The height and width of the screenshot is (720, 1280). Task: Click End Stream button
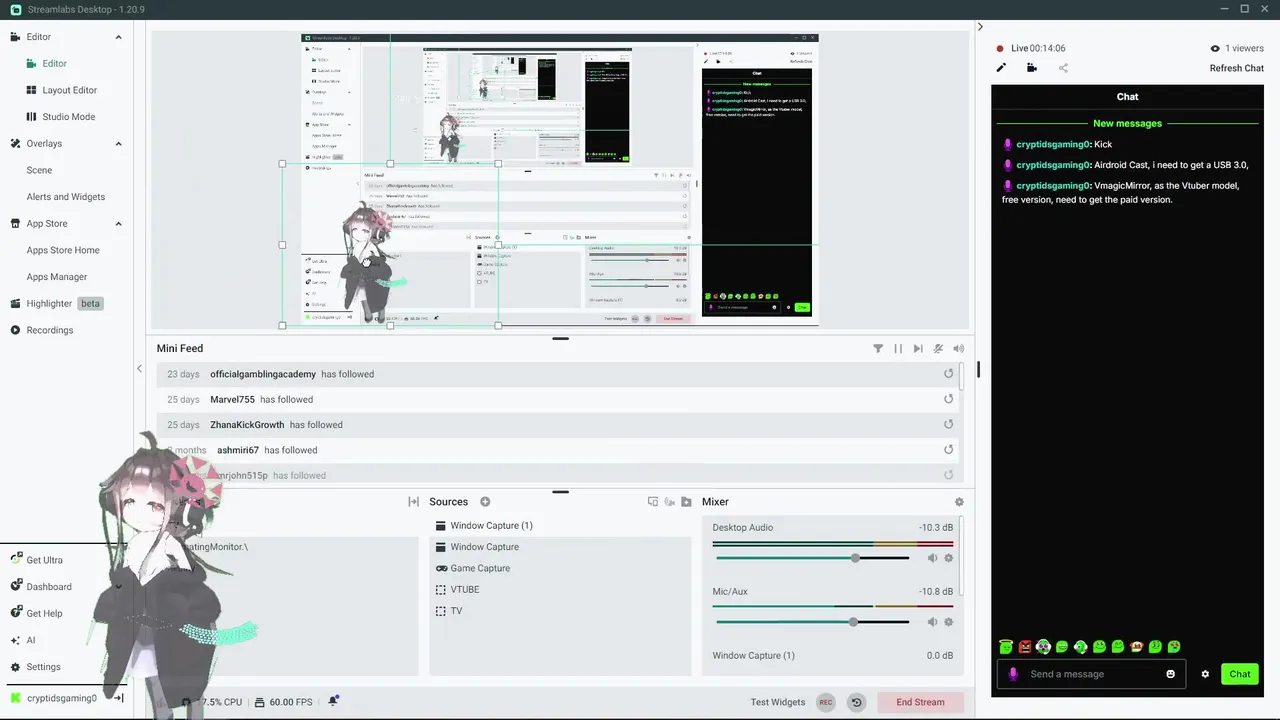920,702
